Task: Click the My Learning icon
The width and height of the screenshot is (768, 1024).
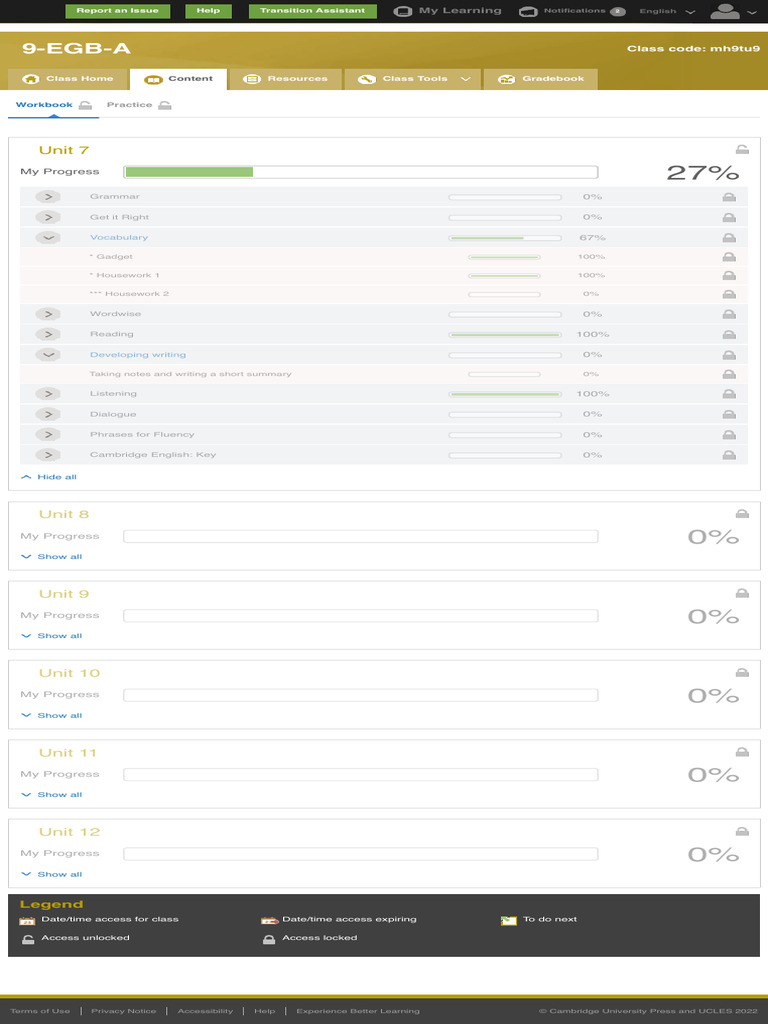Action: point(403,12)
